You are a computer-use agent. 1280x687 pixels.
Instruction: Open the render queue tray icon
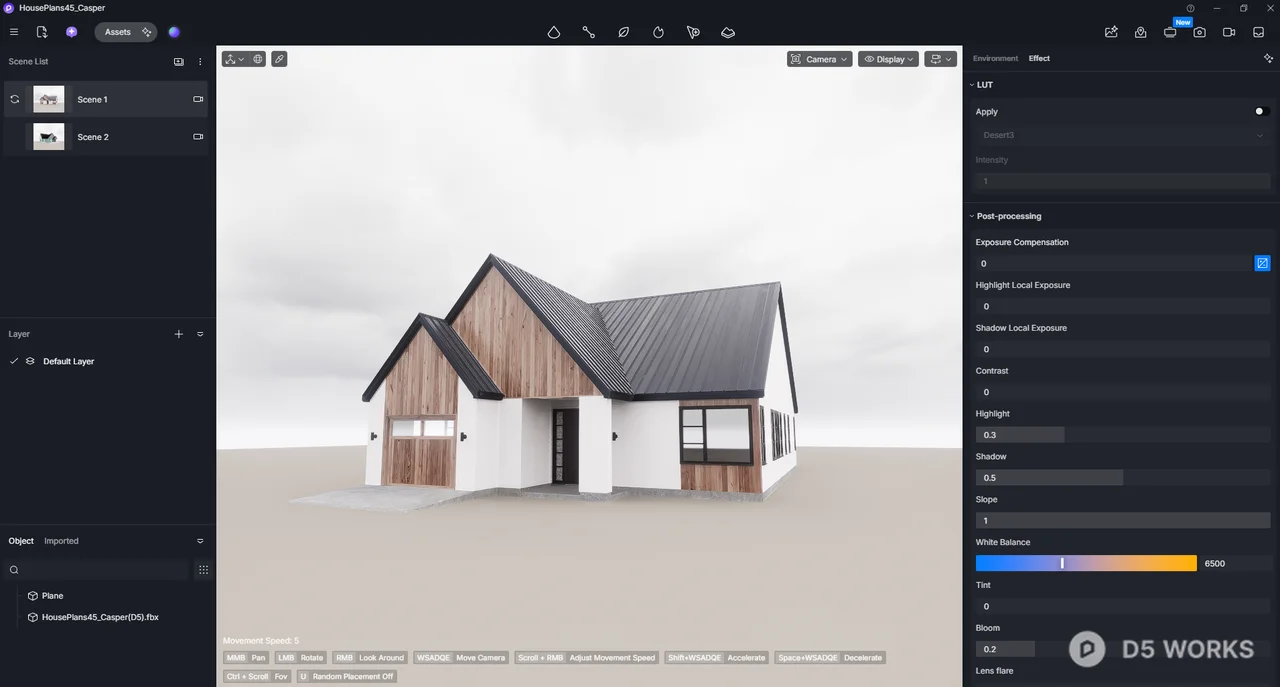(x=1259, y=32)
